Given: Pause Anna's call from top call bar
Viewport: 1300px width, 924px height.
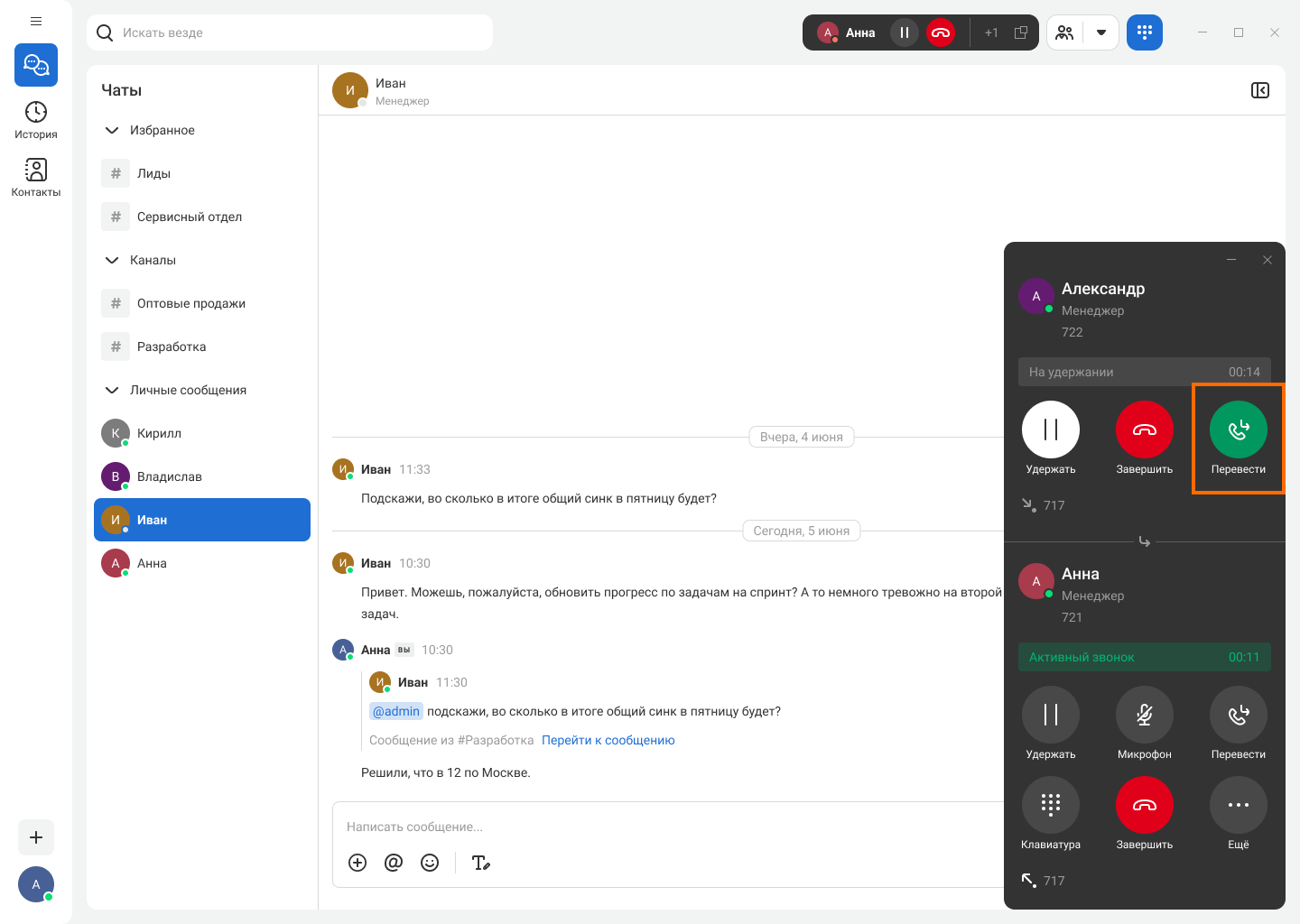Looking at the screenshot, I should pyautogui.click(x=904, y=32).
